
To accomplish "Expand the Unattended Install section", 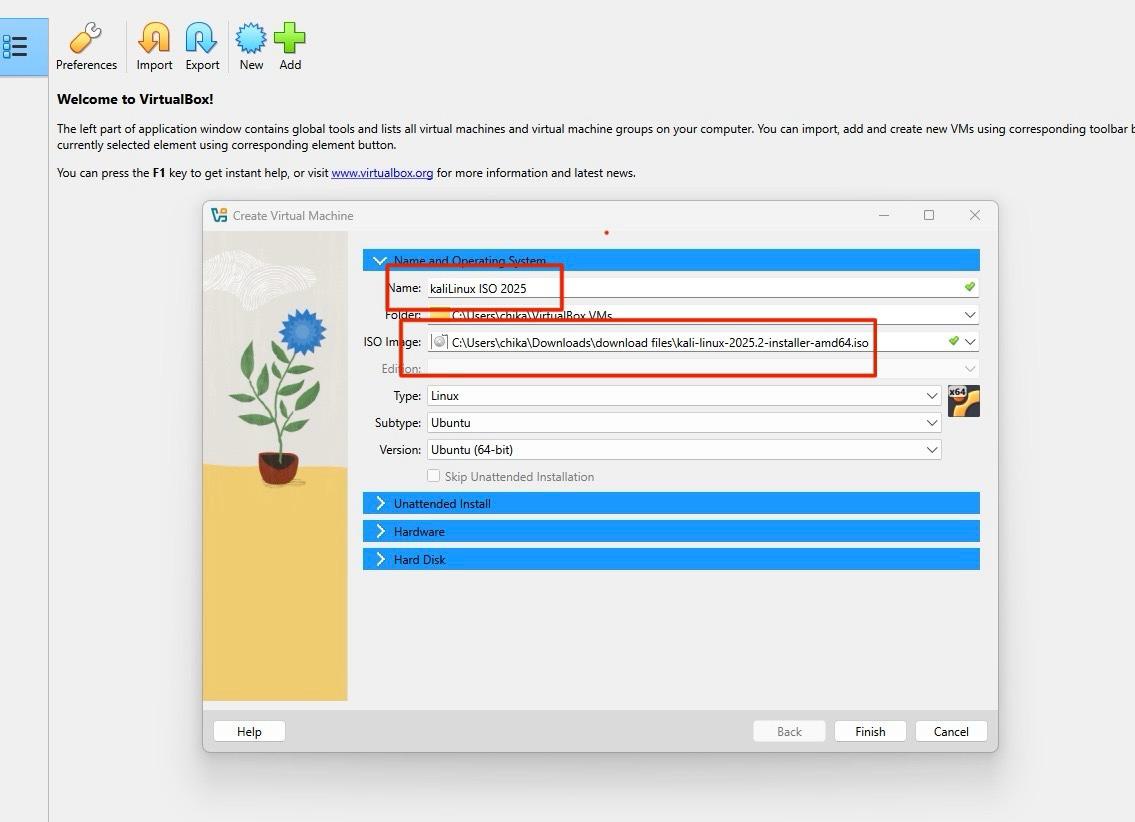I will point(671,504).
